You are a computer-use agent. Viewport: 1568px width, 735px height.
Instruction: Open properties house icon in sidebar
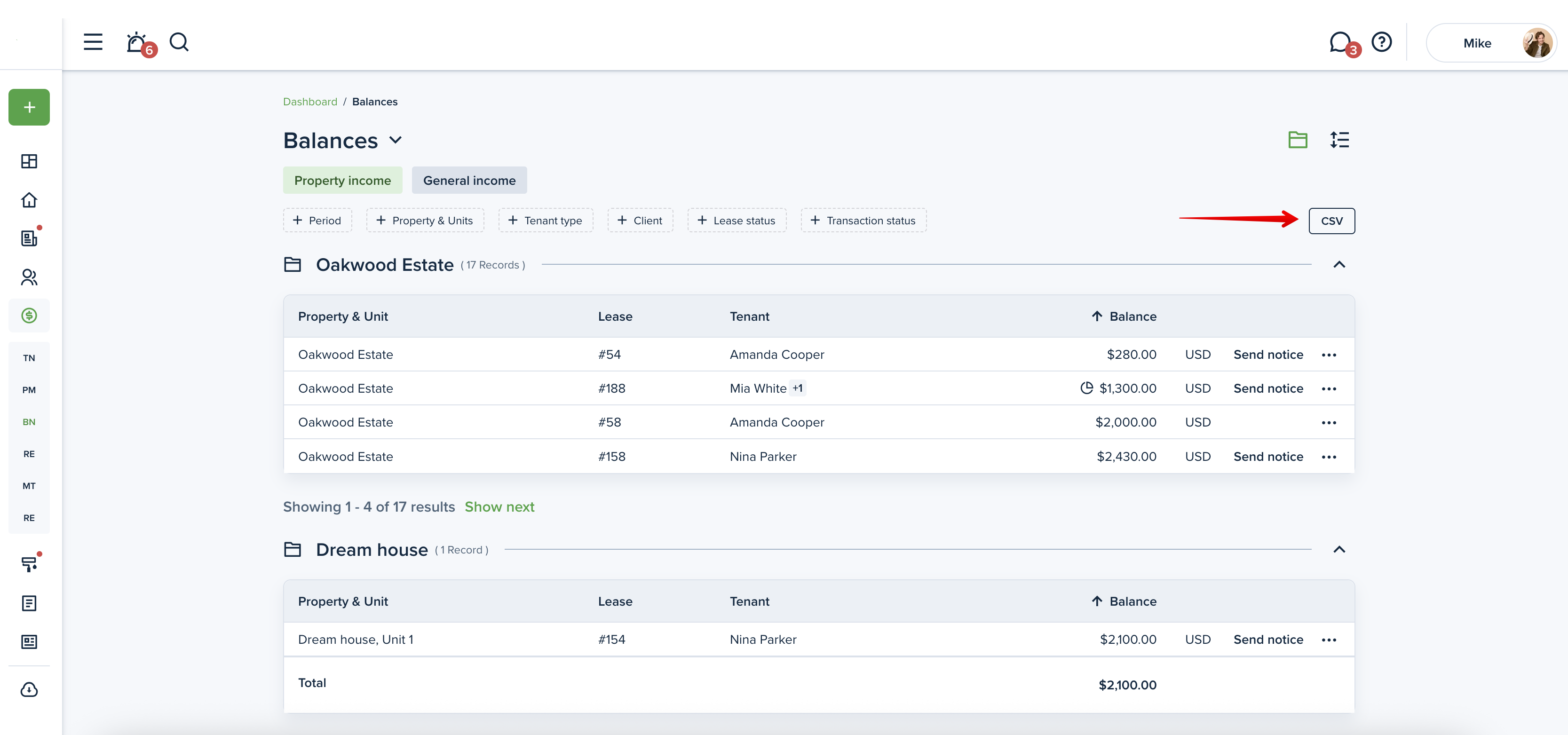pos(29,200)
